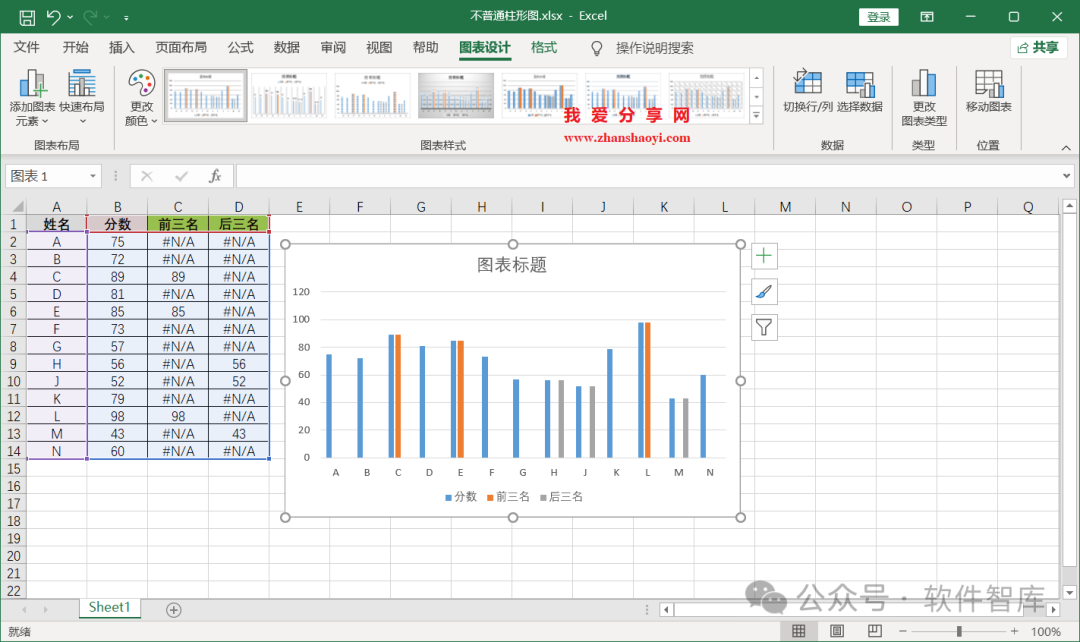Click the Redo arrow icon
Image resolution: width=1080 pixels, height=642 pixels.
point(90,17)
